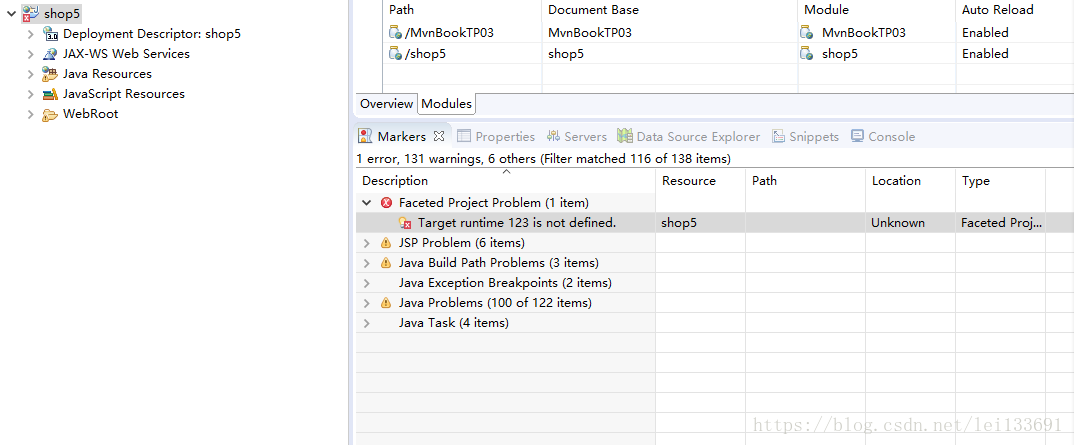This screenshot has width=1074, height=445.
Task: Click the /MvnBookTP03 path module icon
Action: pyautogui.click(x=395, y=32)
